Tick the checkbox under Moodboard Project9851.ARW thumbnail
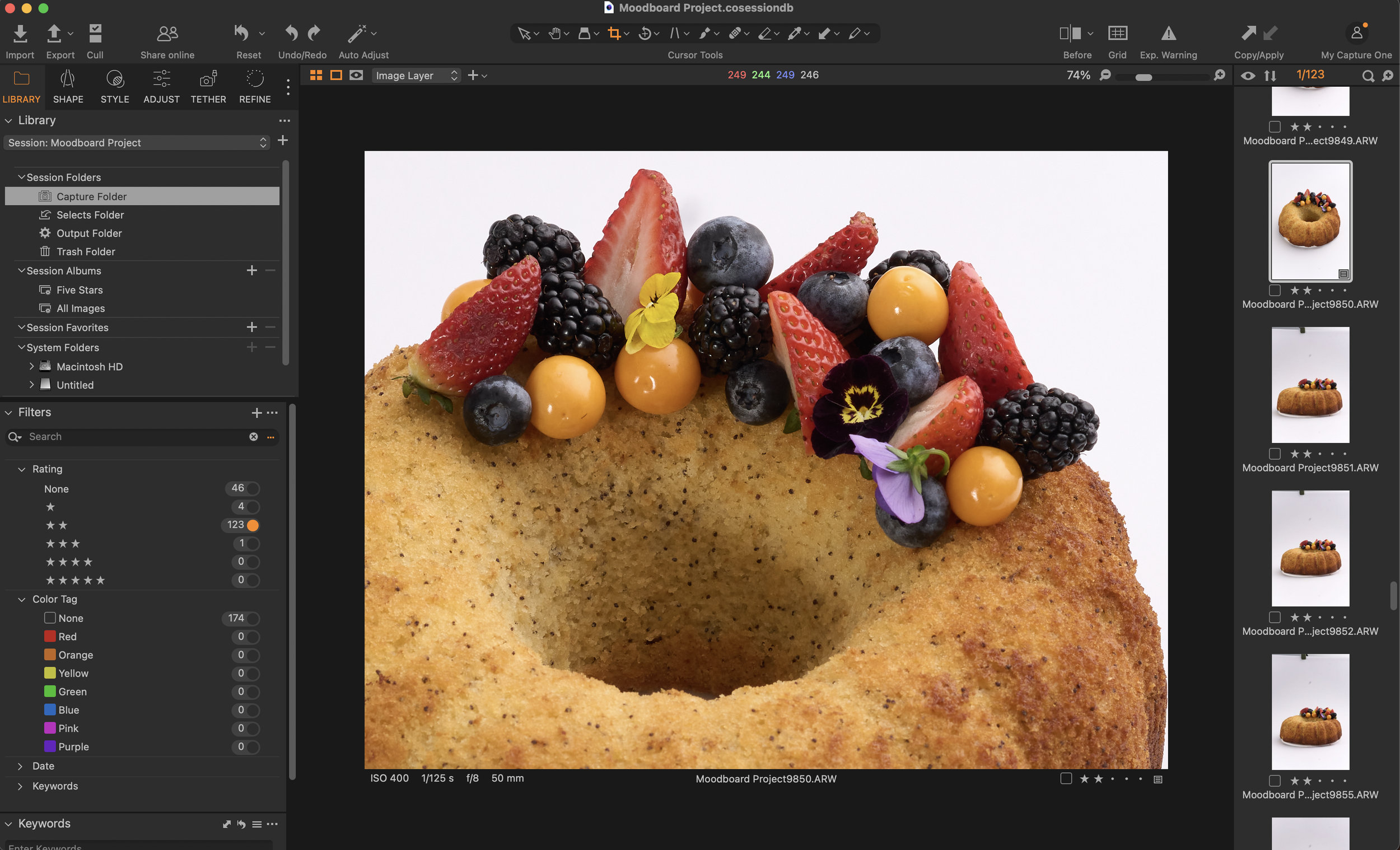This screenshot has width=1400, height=850. pos(1275,454)
